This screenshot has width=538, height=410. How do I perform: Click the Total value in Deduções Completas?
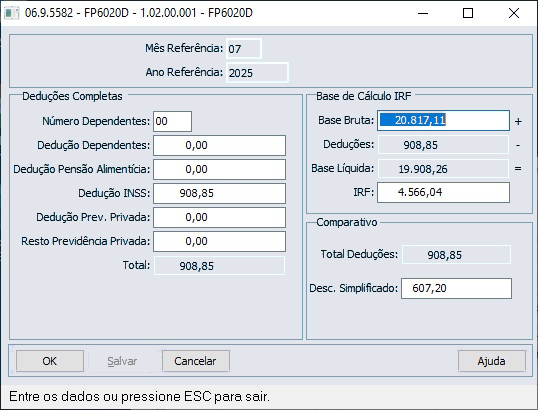tap(219, 266)
